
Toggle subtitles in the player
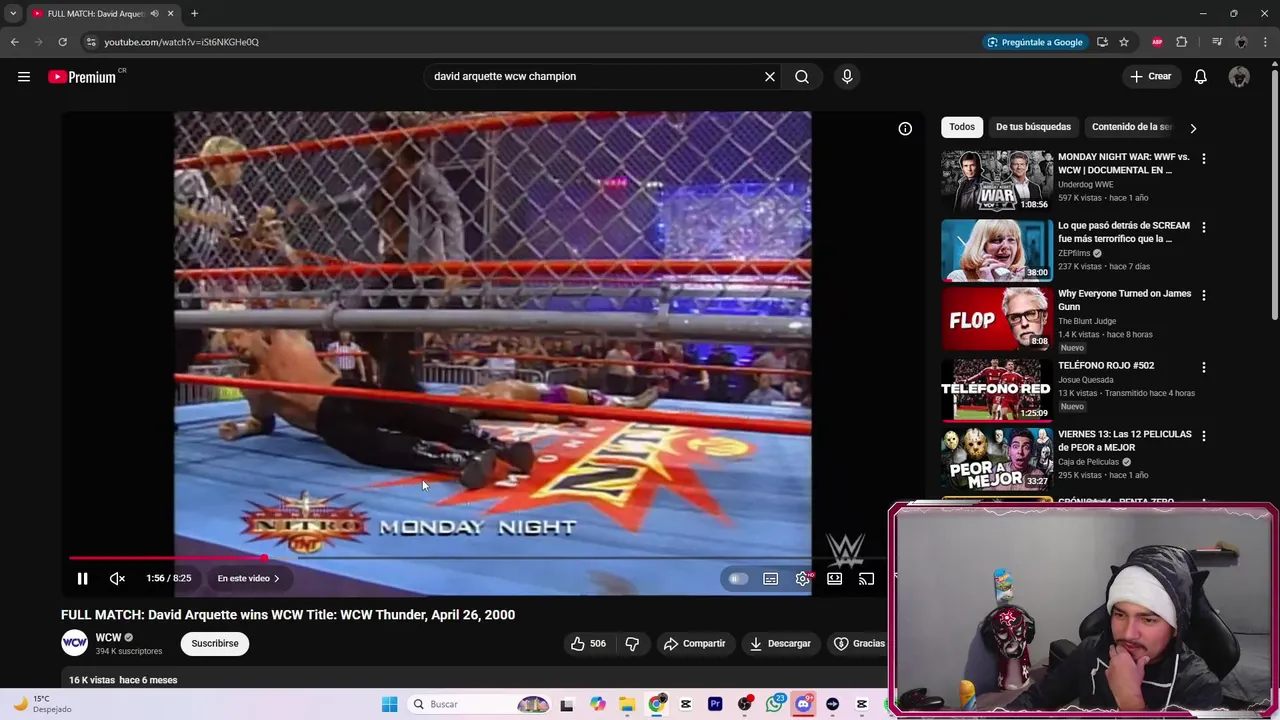pyautogui.click(x=770, y=578)
